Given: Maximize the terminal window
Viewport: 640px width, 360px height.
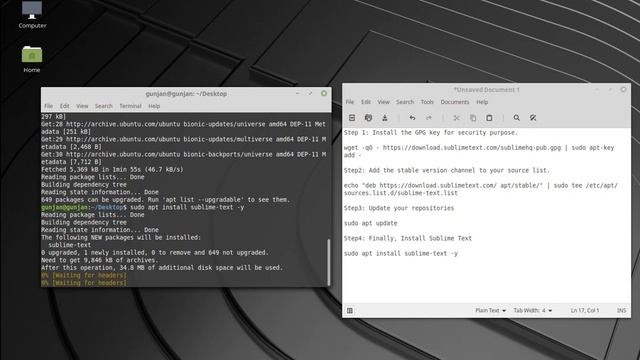Looking at the screenshot, I should (x=310, y=93).
